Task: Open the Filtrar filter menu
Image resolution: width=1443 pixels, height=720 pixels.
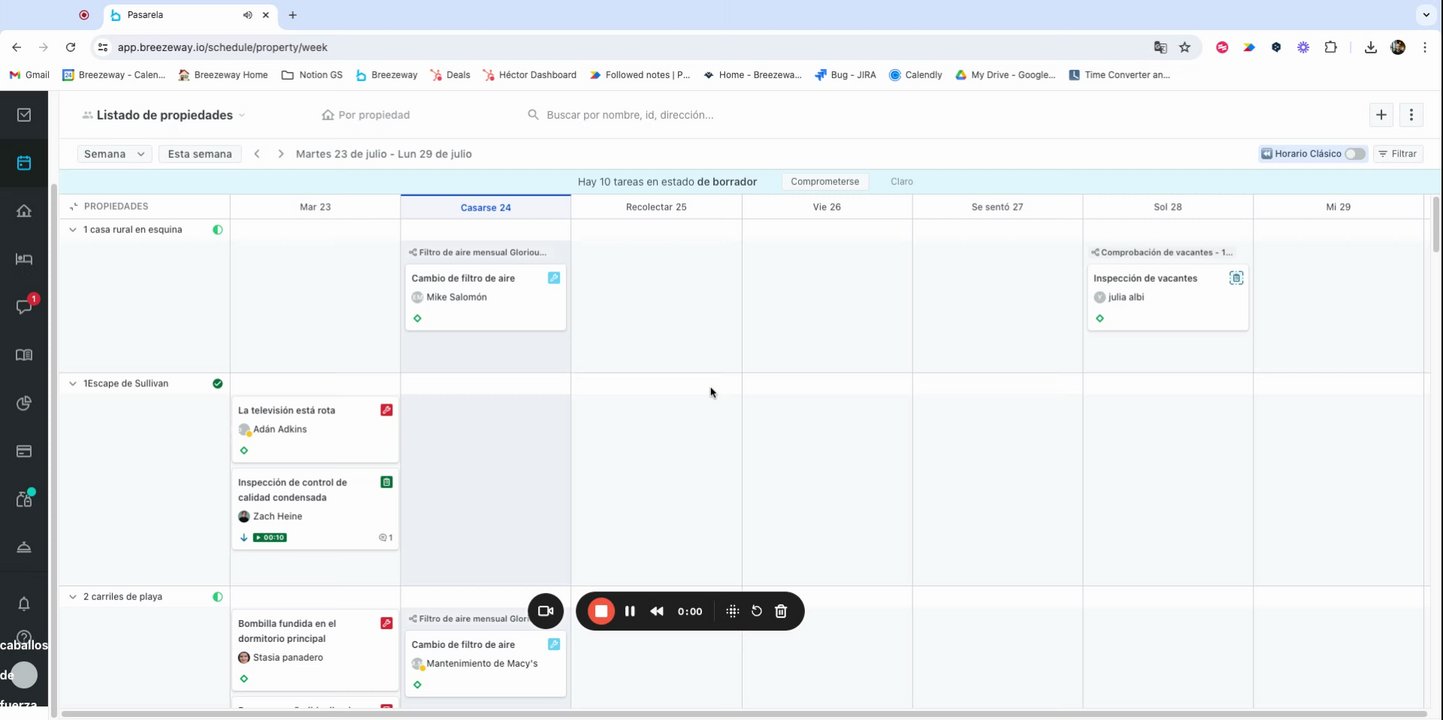Action: [1398, 154]
